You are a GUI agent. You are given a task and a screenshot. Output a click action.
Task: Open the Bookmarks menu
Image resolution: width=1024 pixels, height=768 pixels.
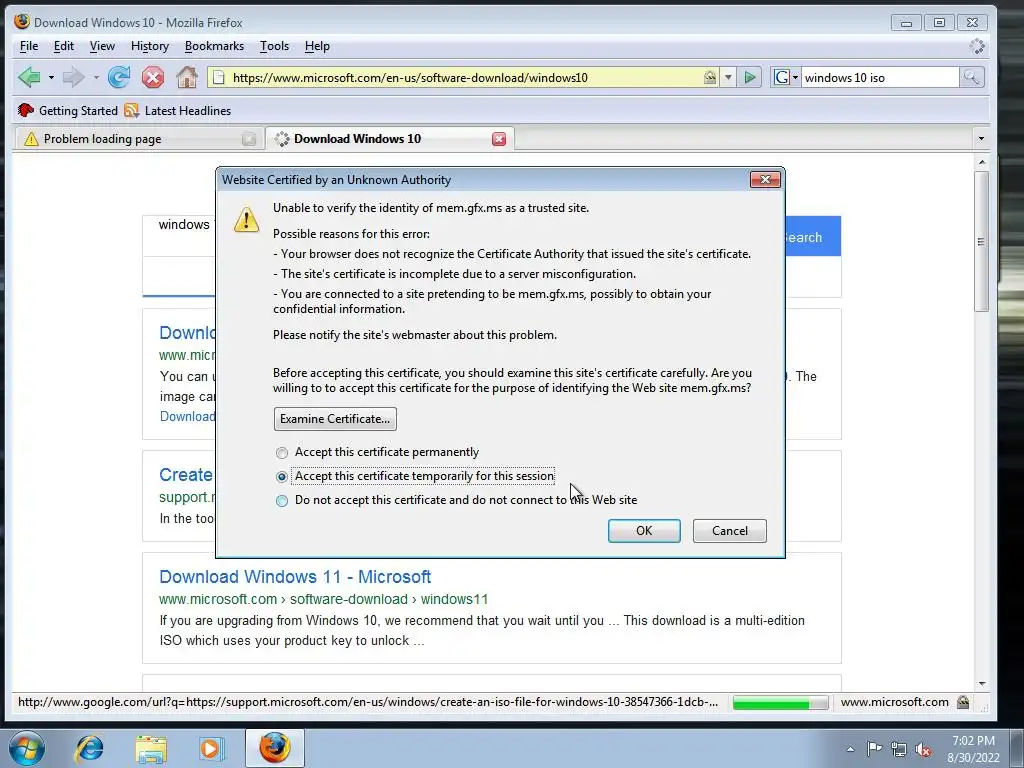point(214,46)
